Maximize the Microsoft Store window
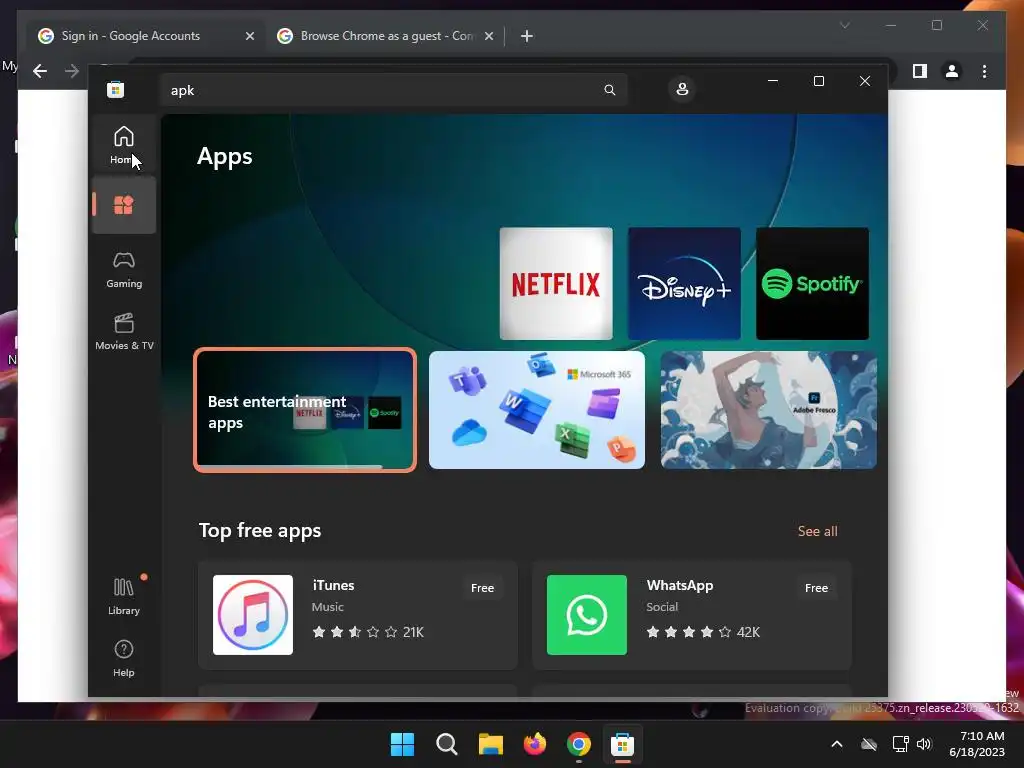Screen dimensions: 1024x768 tap(818, 81)
